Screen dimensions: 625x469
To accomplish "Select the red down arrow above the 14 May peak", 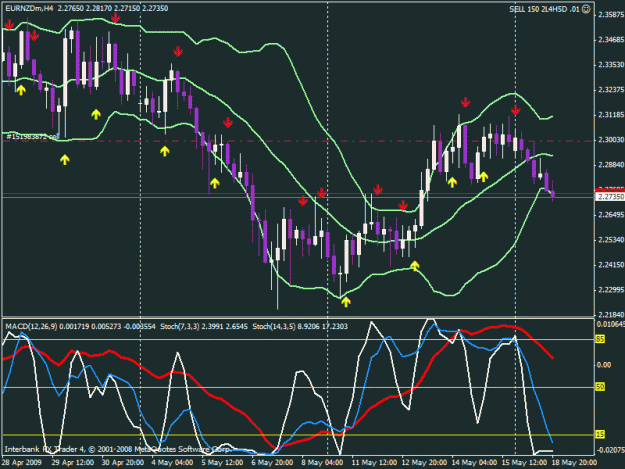I will coord(465,102).
